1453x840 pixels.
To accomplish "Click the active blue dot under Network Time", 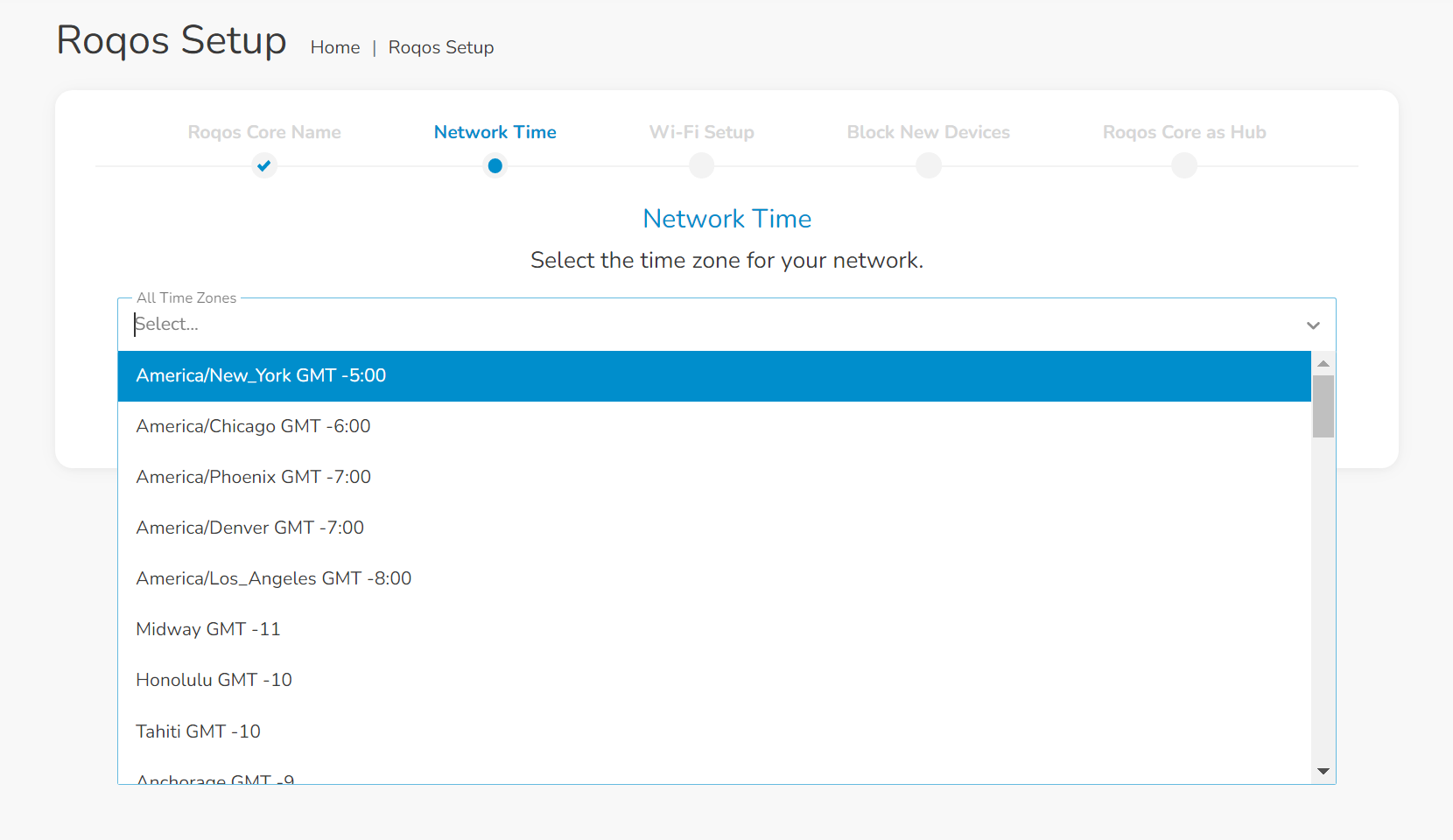I will point(495,165).
